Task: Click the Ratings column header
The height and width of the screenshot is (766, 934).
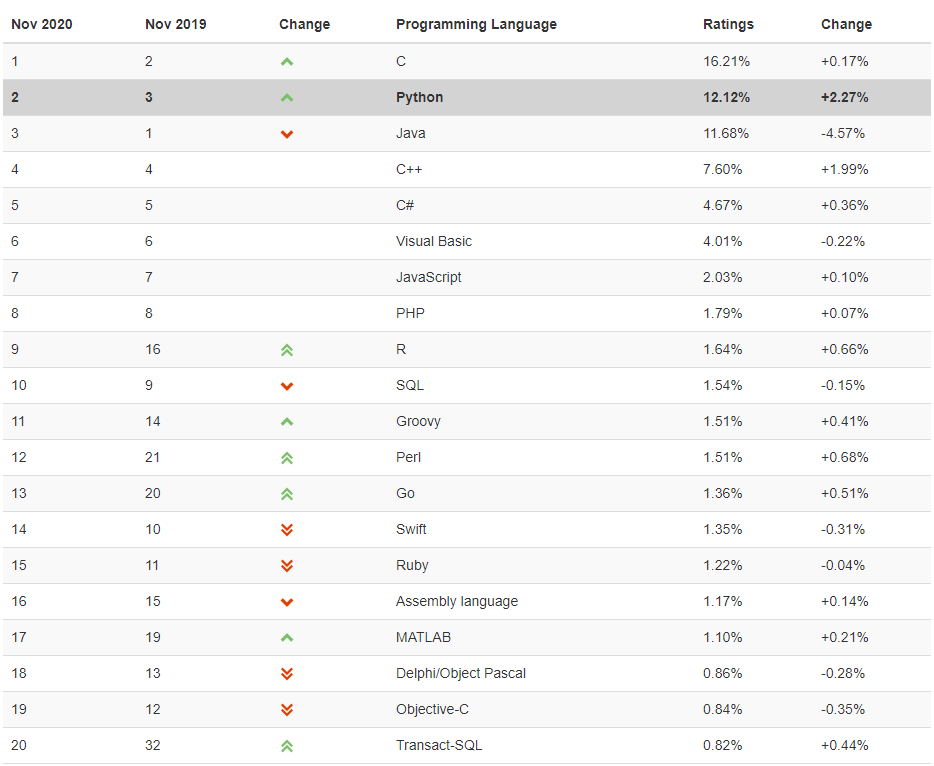Action: click(x=728, y=24)
